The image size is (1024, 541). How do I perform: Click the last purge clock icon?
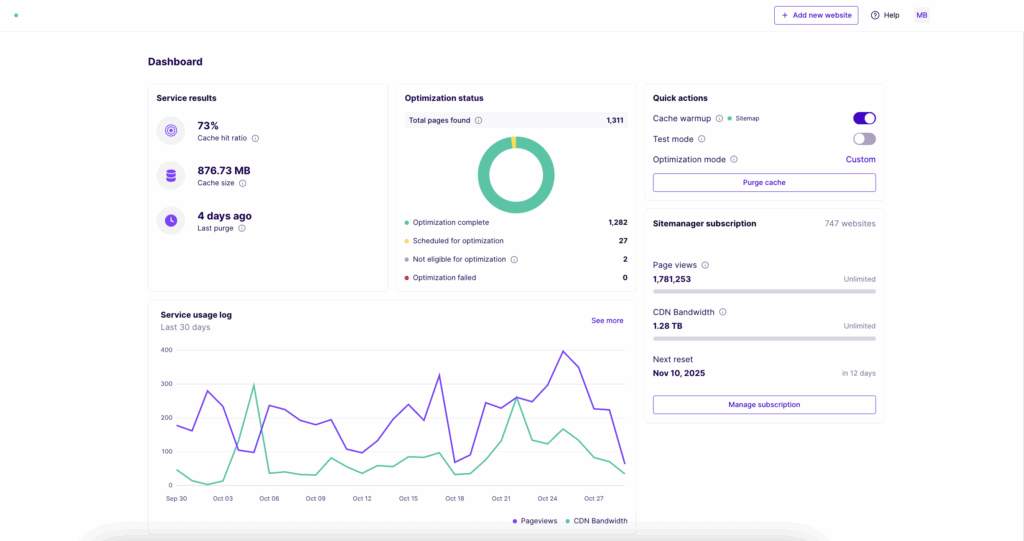171,220
